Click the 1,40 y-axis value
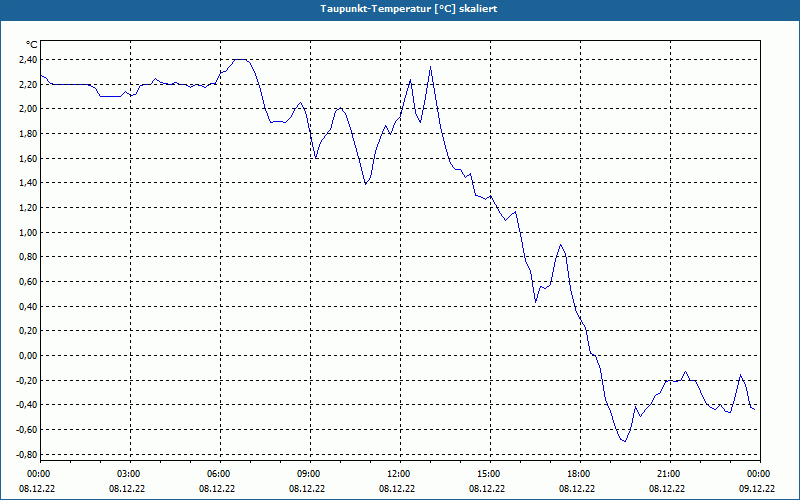Image resolution: width=800 pixels, height=500 pixels. 27,183
